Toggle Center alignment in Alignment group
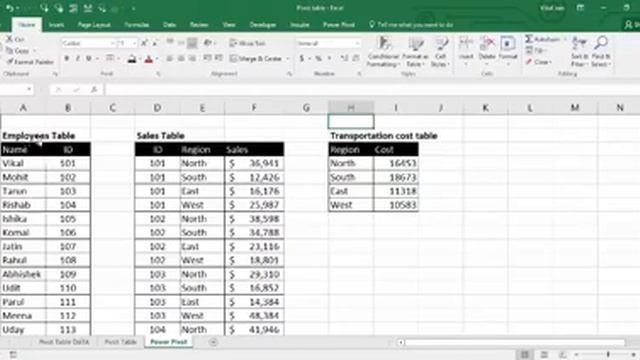Viewport: 640px width, 360px height. (181, 59)
